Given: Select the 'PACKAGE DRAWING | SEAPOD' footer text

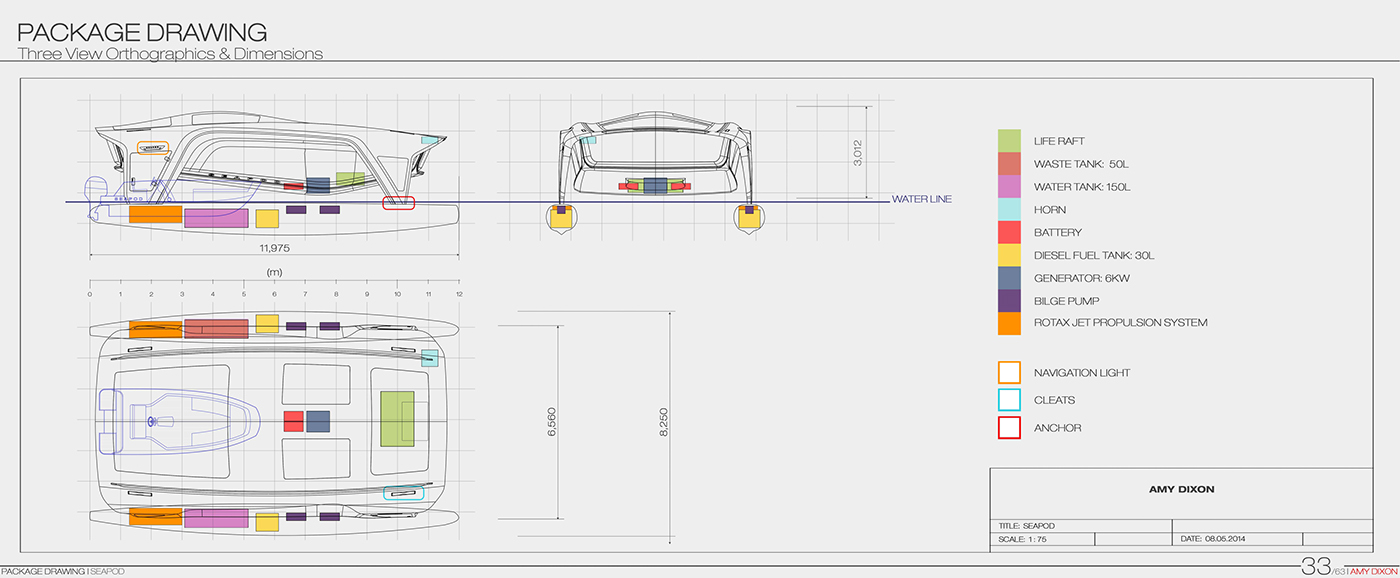Looking at the screenshot, I should (x=63, y=571).
